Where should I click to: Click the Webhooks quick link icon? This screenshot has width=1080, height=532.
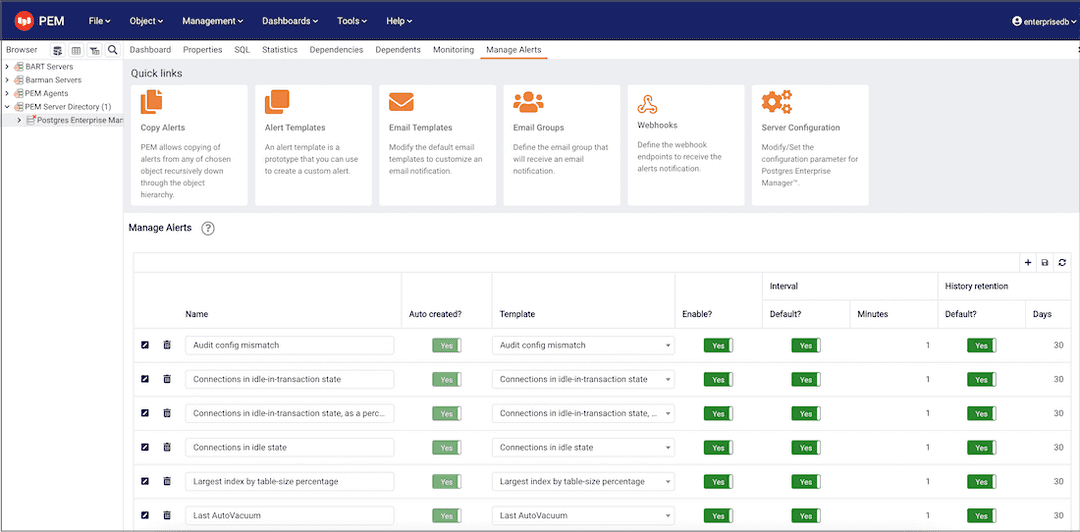648,104
